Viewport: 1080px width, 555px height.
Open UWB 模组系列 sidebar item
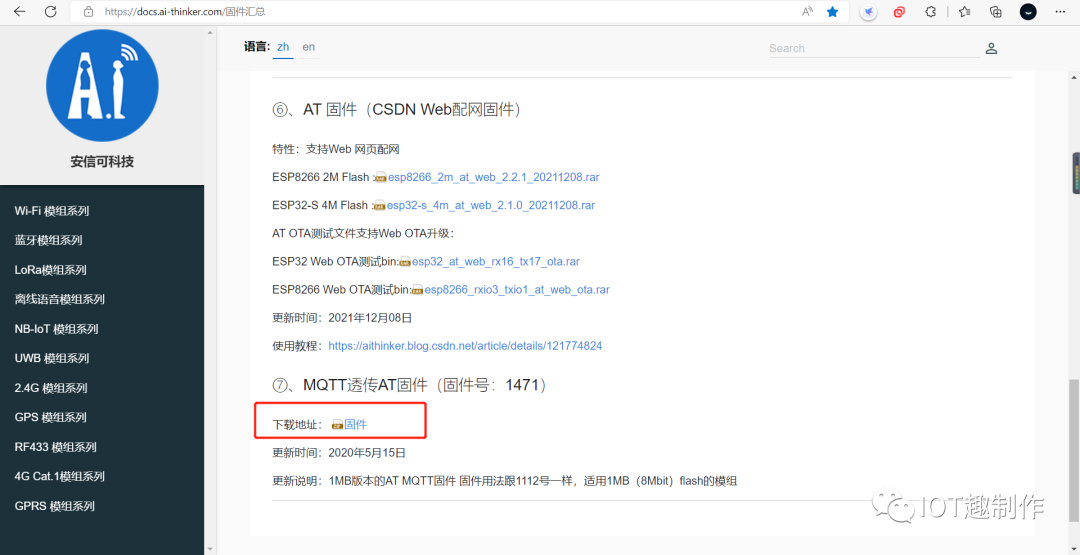click(52, 358)
